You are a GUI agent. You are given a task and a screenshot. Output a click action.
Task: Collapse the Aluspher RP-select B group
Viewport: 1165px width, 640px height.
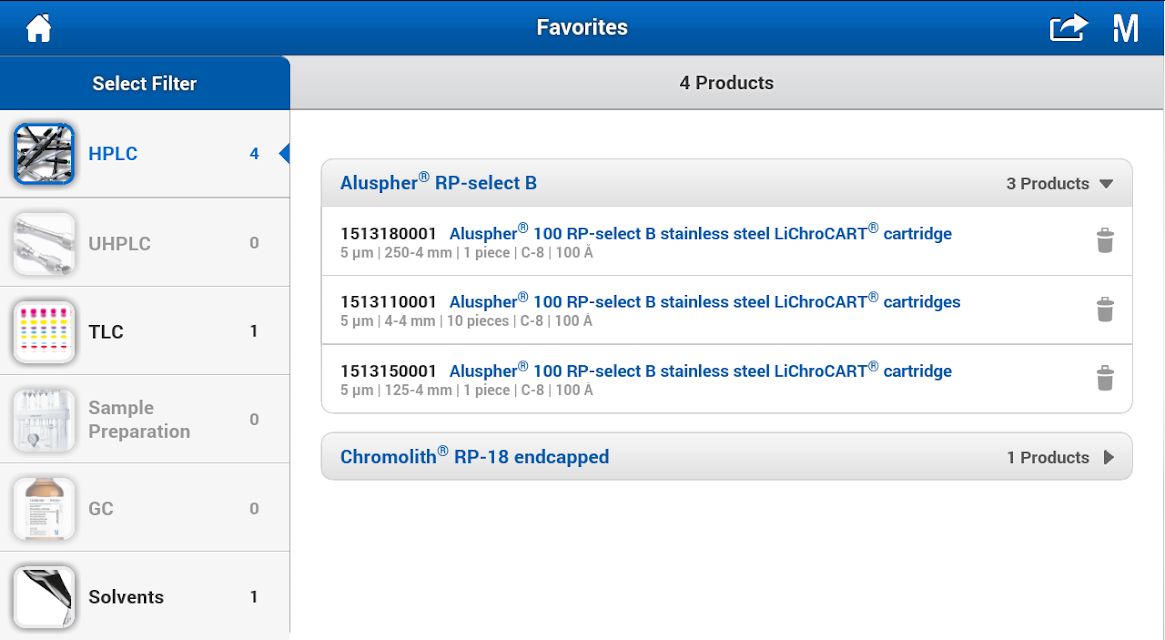727,183
